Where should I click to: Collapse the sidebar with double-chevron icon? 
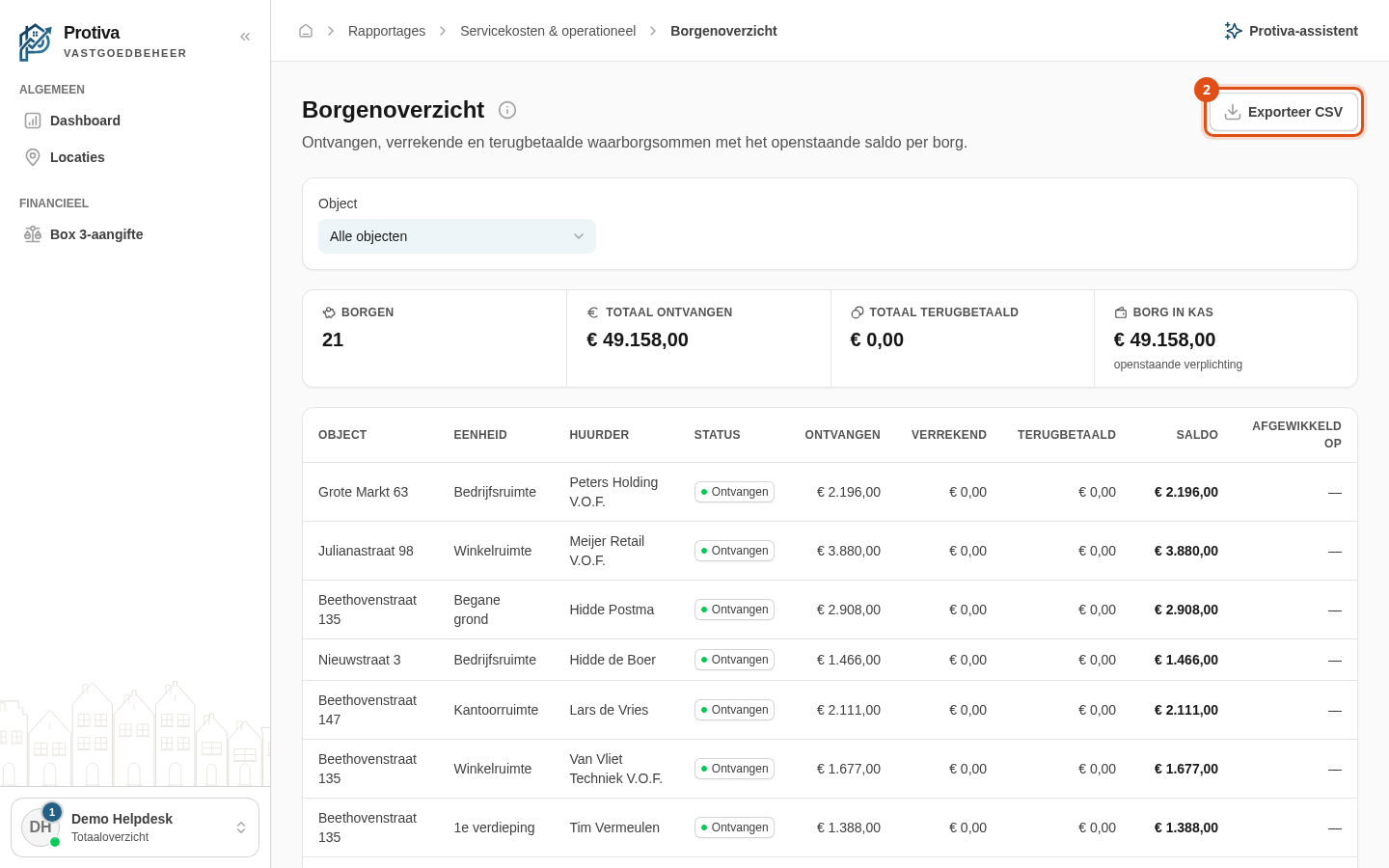coord(245,37)
